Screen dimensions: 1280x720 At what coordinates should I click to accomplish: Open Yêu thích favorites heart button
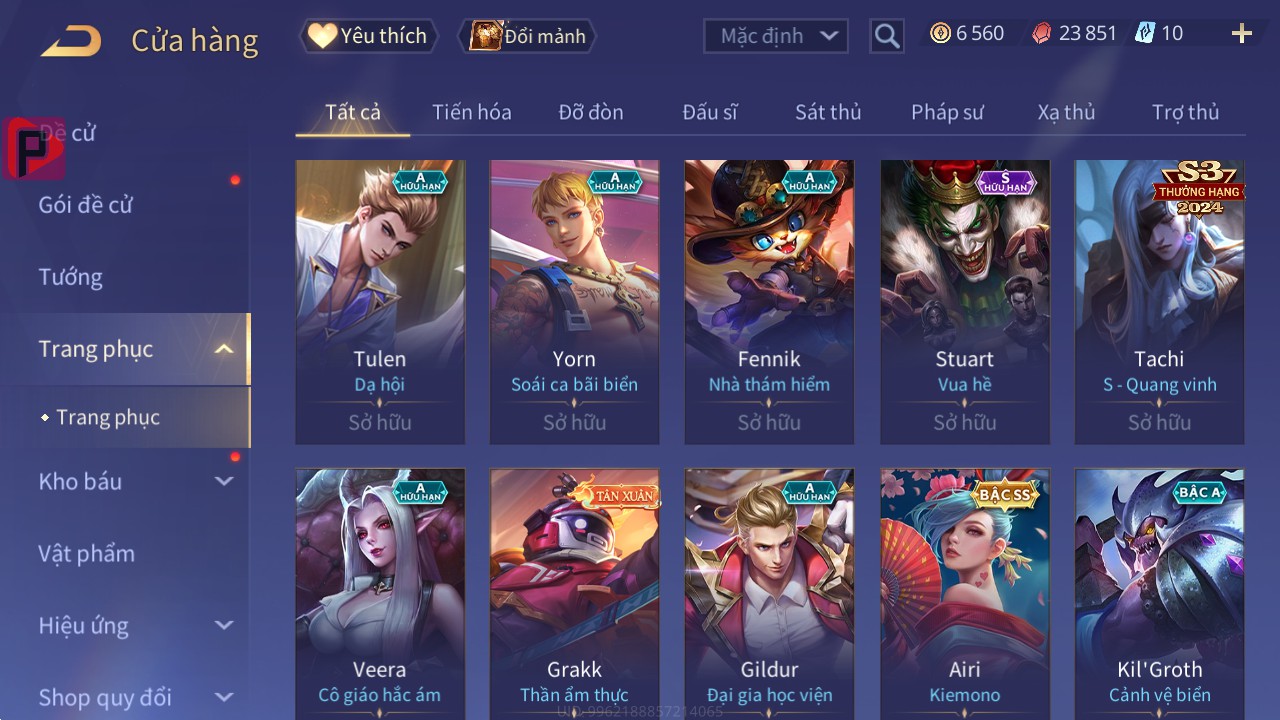click(367, 36)
